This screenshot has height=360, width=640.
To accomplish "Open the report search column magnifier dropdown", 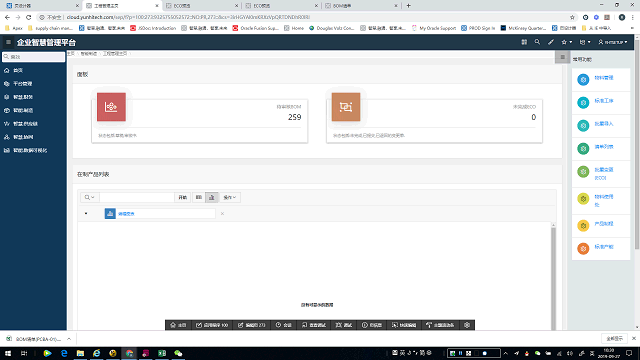I will [x=89, y=197].
